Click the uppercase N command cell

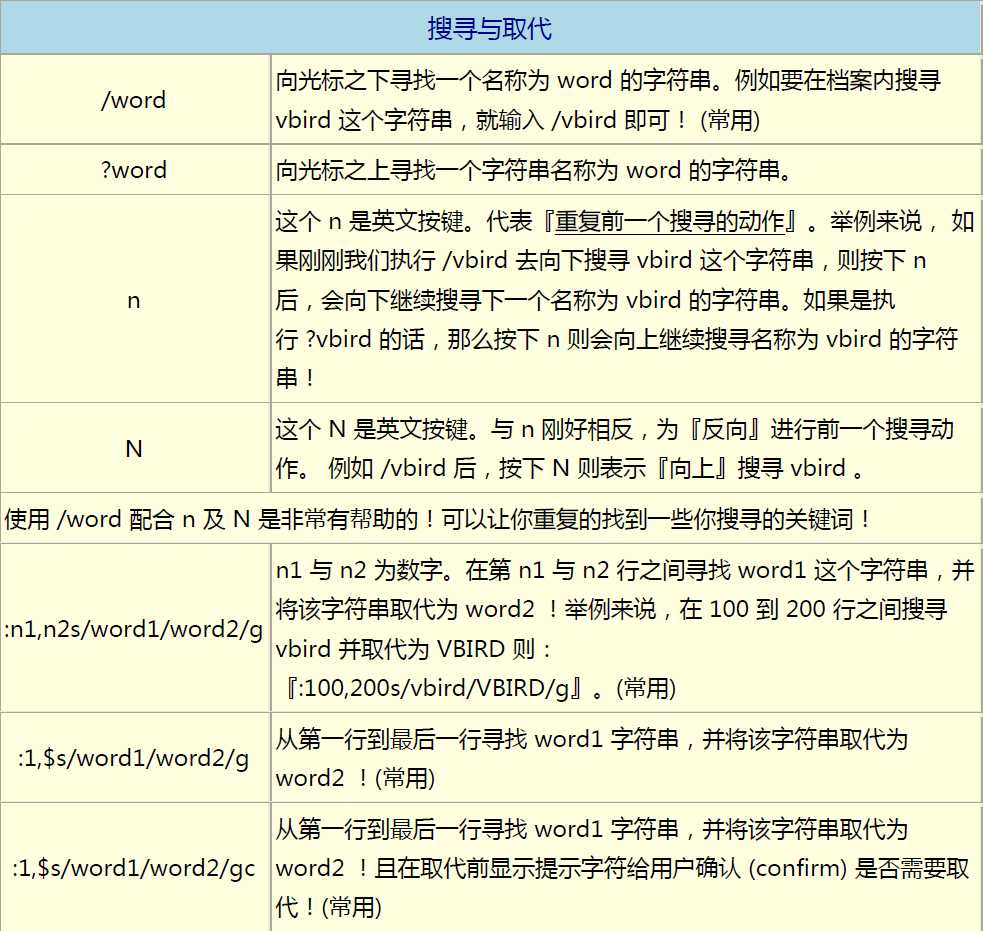click(x=134, y=448)
